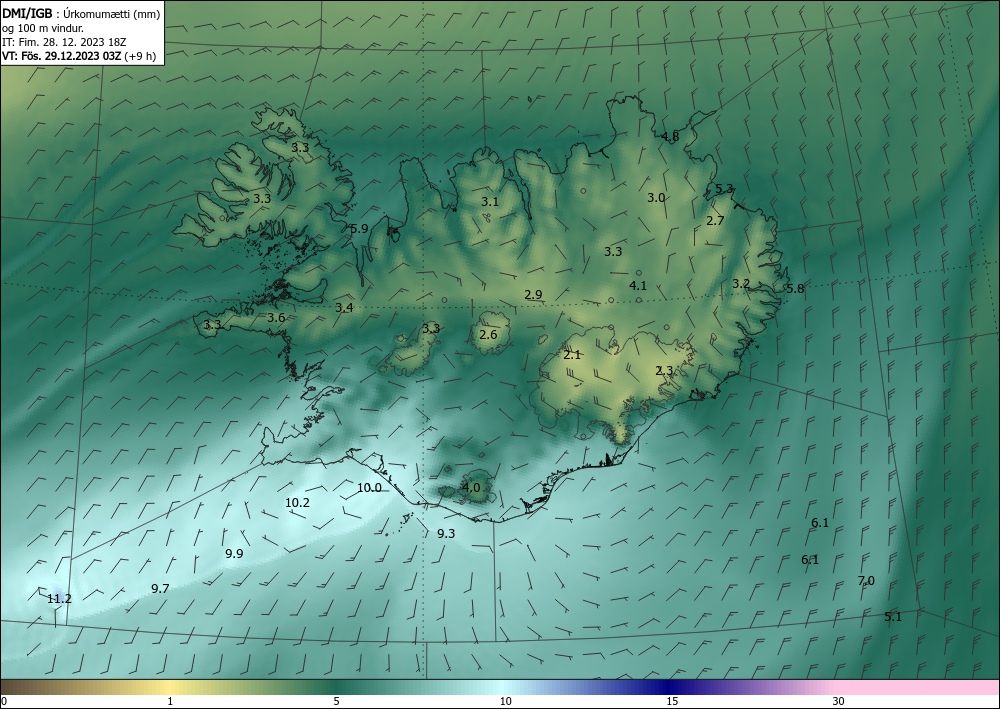This screenshot has height=709, width=1000.
Task: Click the 3.4 value in the west
Action: point(344,308)
